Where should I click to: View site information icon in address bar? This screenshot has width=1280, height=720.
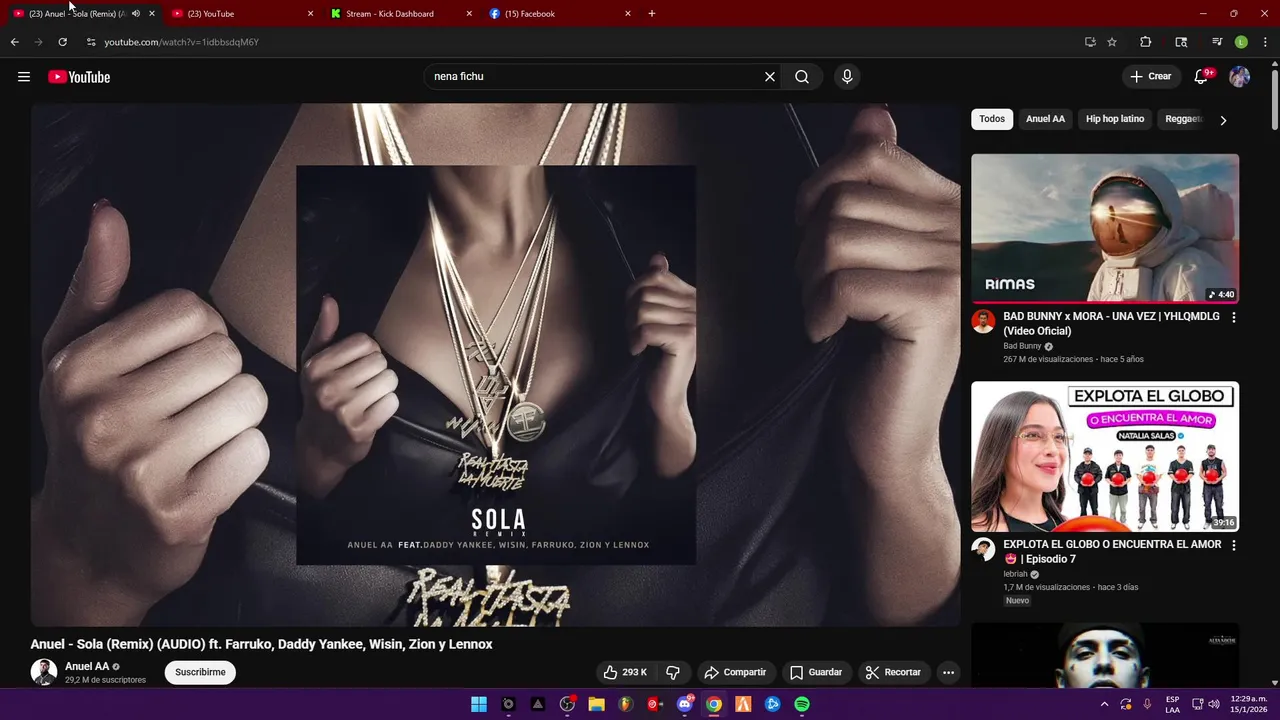point(91,42)
